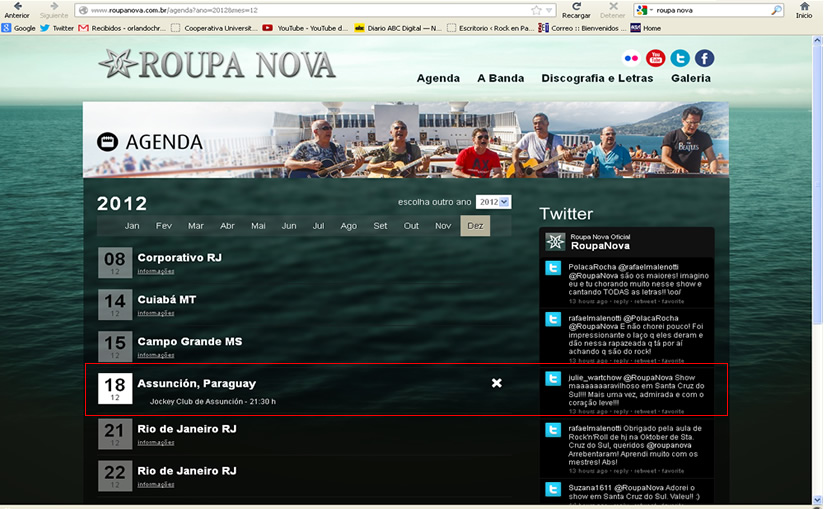The height and width of the screenshot is (509, 826).
Task: Open informações link under Rio de Janeiro 22
Action: click(x=155, y=484)
